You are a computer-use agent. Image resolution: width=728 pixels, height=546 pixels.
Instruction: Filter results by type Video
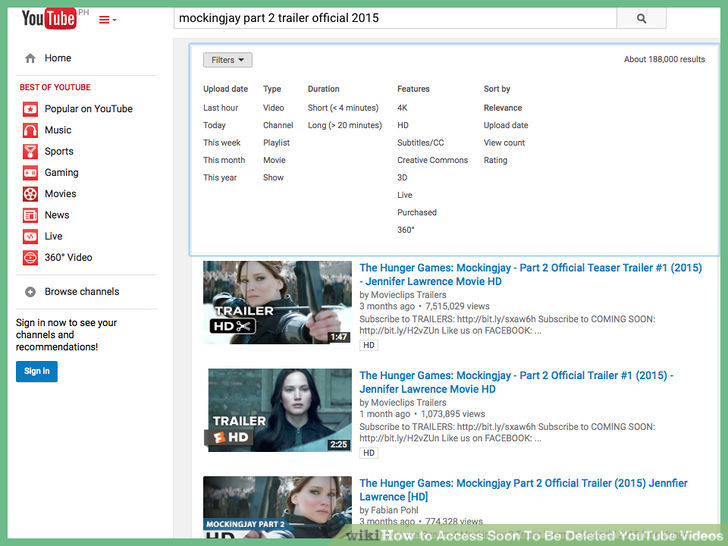click(x=273, y=108)
